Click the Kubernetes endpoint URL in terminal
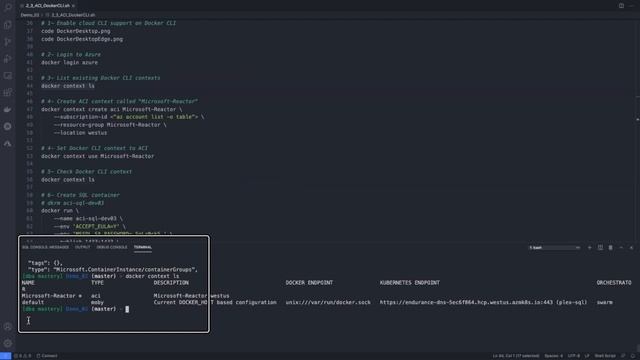The height and width of the screenshot is (360, 640). tap(466, 302)
